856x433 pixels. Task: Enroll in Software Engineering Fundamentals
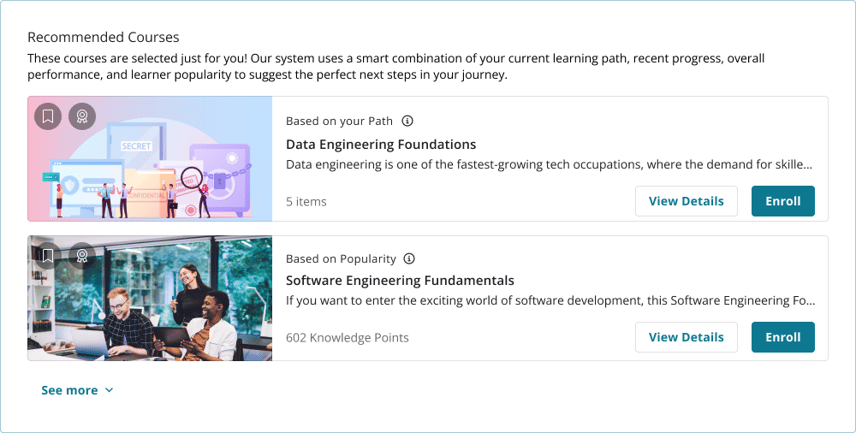tap(783, 337)
